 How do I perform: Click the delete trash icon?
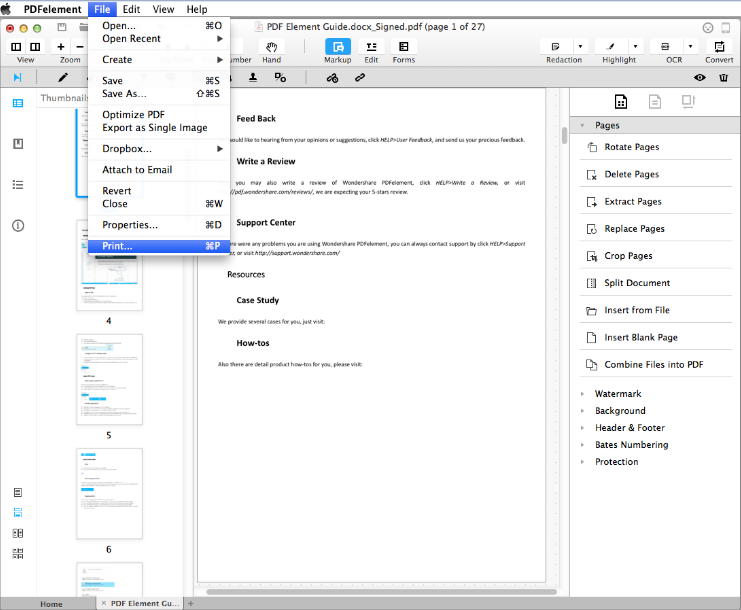[x=724, y=77]
